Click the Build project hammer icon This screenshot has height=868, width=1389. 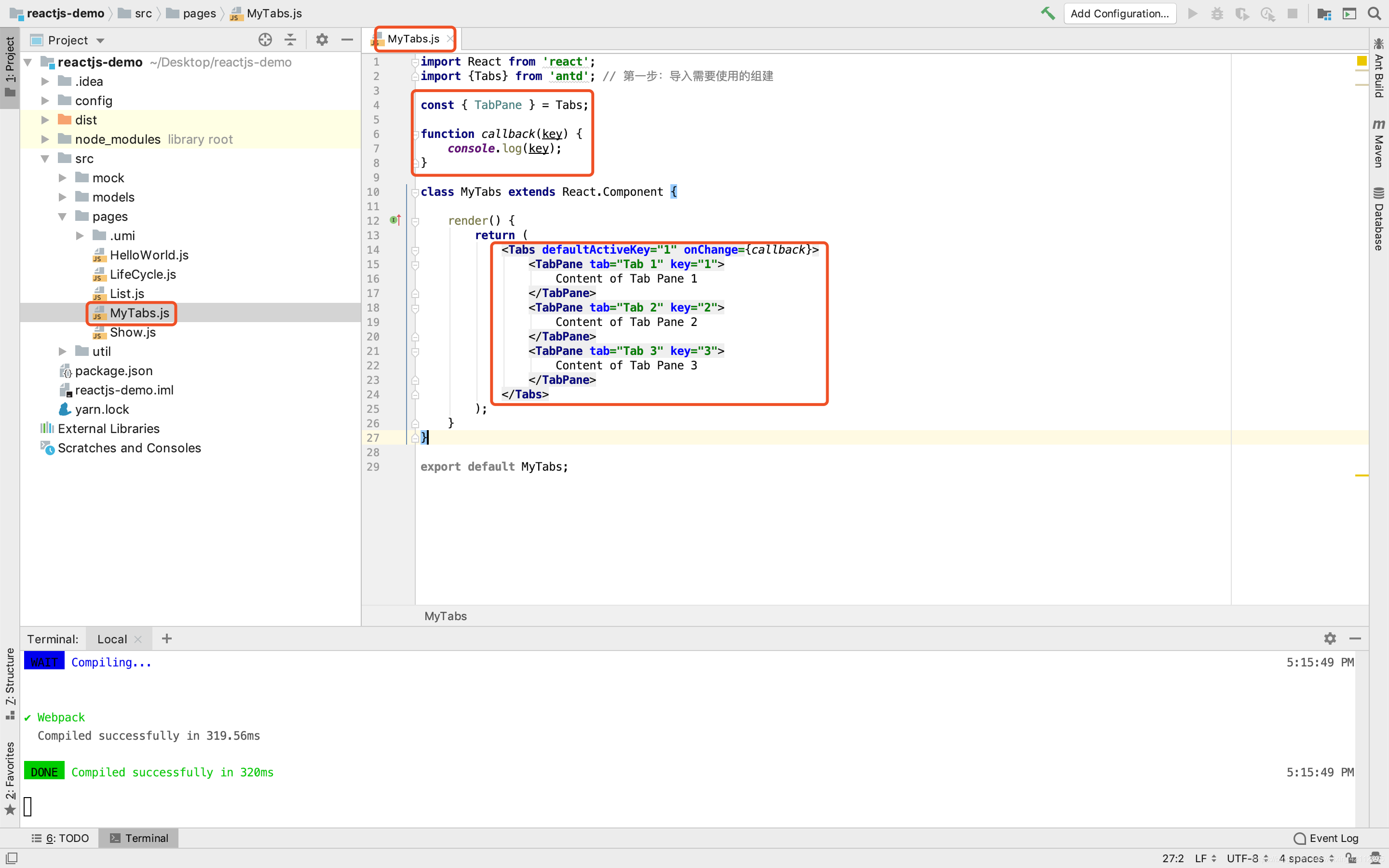coord(1048,13)
